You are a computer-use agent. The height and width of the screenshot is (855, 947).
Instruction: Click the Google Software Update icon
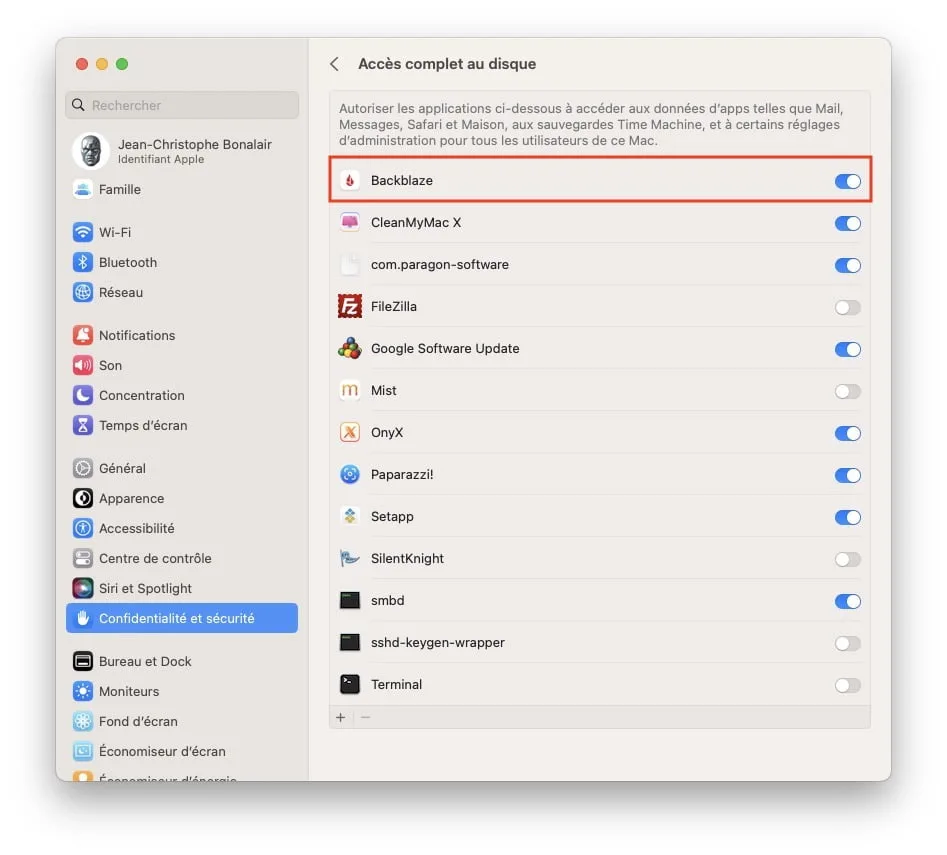[x=350, y=349]
